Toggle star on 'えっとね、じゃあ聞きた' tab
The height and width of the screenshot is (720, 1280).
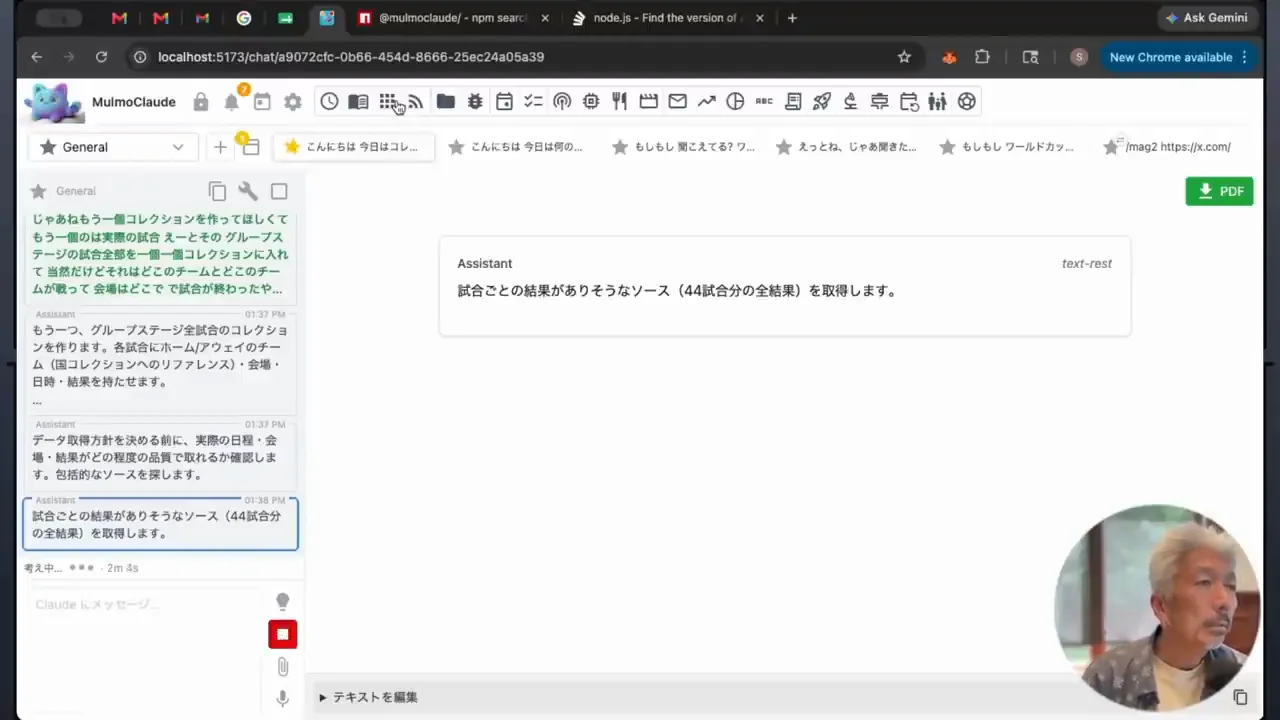click(784, 147)
